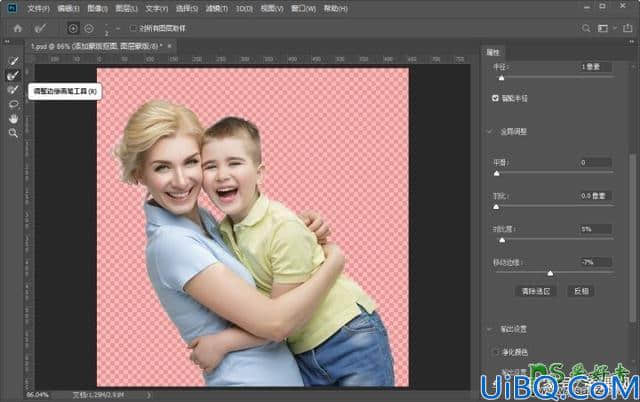Adjust the 对比度 (Contrast) slider handle
This screenshot has height=402, width=640.
502,240
